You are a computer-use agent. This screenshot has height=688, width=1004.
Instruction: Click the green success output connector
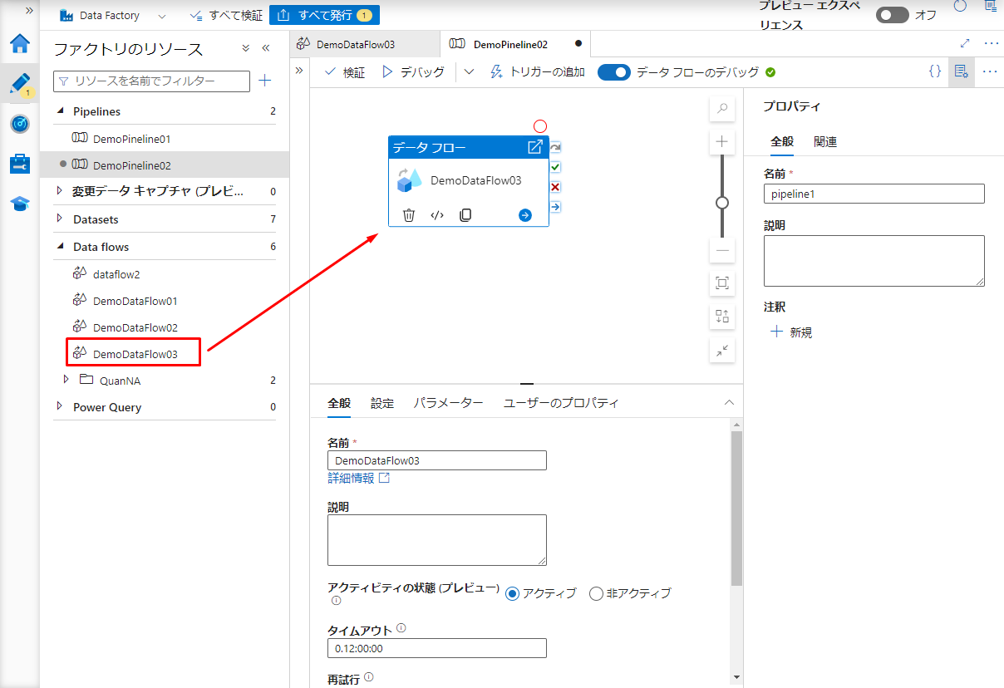tap(555, 167)
